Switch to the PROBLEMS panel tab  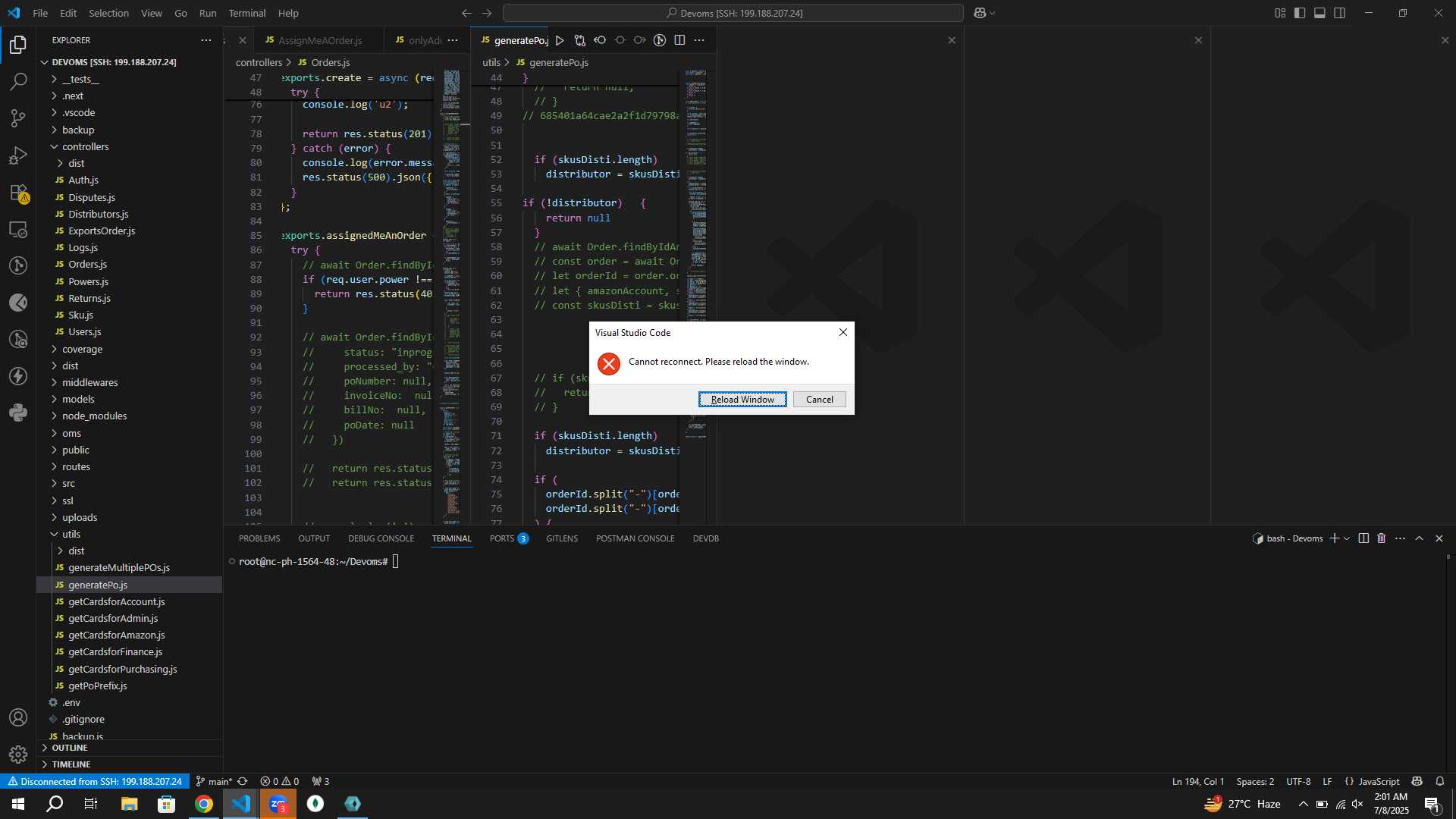(259, 538)
